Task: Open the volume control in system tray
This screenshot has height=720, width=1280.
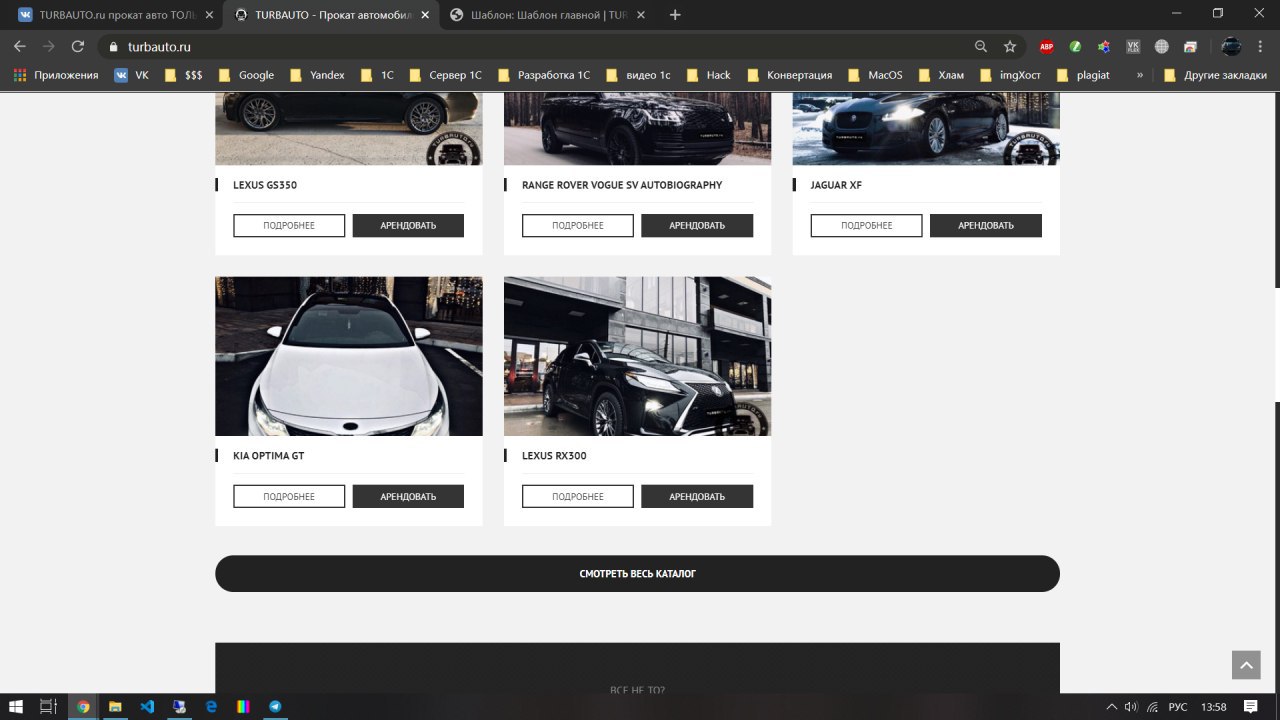Action: pyautogui.click(x=1131, y=707)
